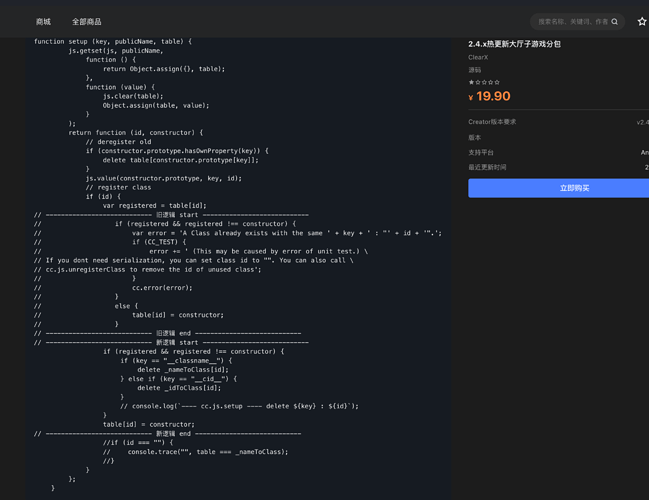Click the product title 2.4.x热更新大厅子游戏分包

[514, 44]
